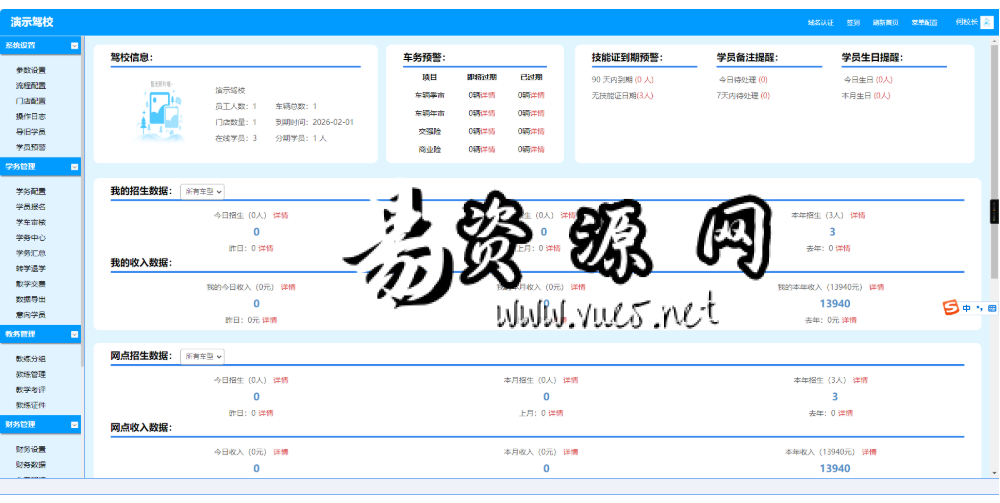Open 参数设置 in the sidebar
This screenshot has width=1000, height=503.
(x=31, y=70)
